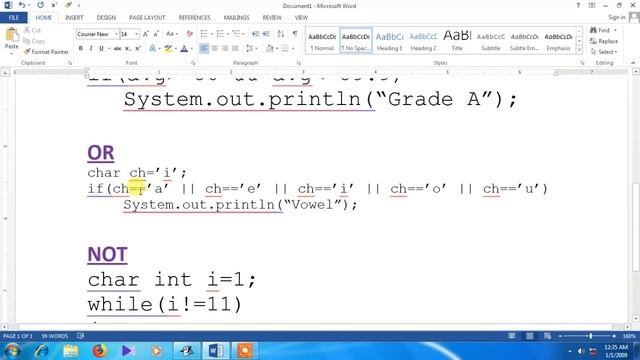This screenshot has height=360, width=640.
Task: Switch to the INSERT tab
Action: [74, 18]
